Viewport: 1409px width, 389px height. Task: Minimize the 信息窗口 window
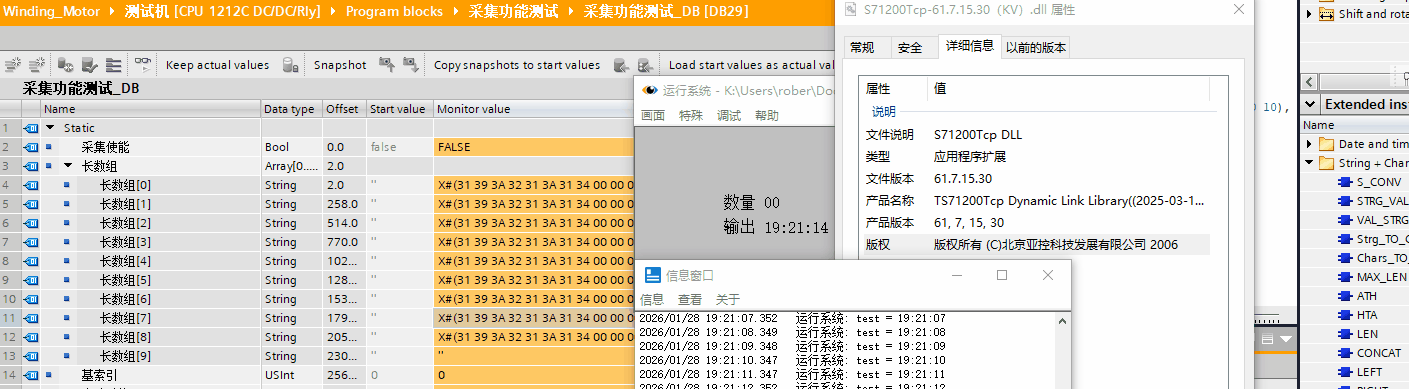(957, 275)
